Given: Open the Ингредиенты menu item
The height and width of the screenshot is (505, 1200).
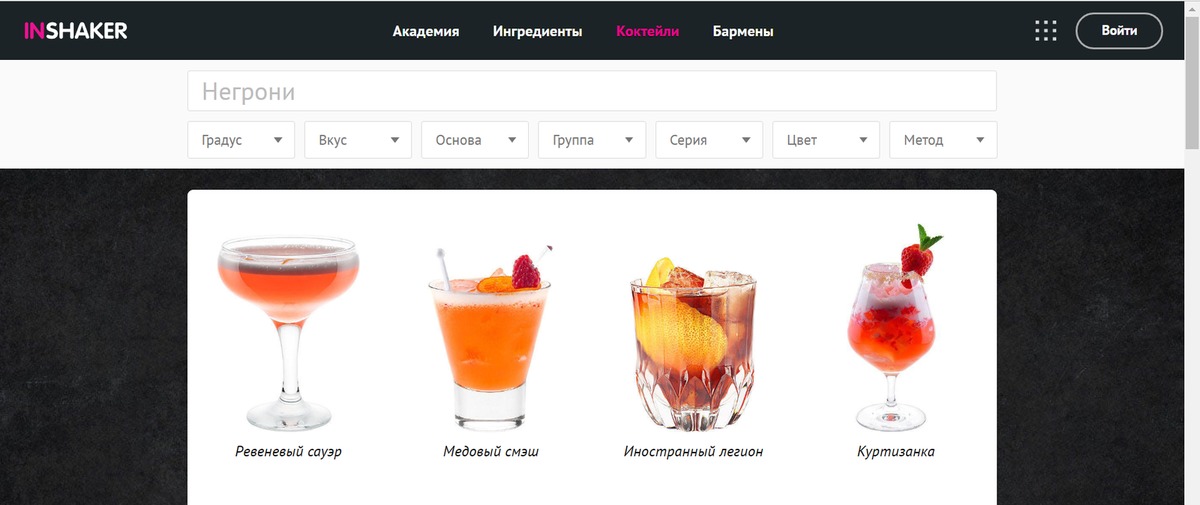Looking at the screenshot, I should pyautogui.click(x=538, y=31).
